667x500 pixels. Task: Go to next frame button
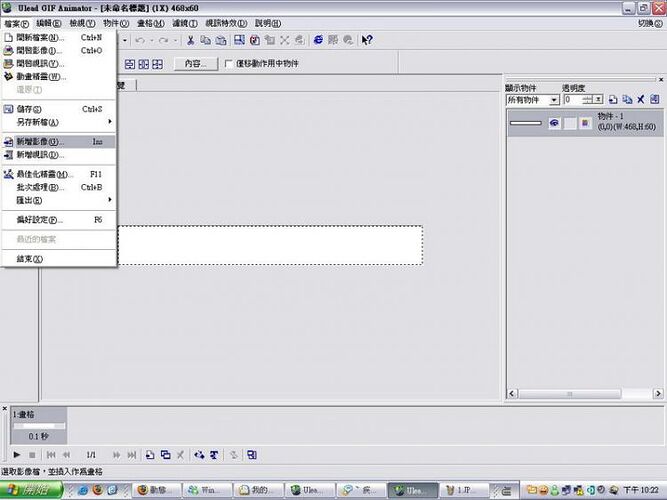pos(116,455)
